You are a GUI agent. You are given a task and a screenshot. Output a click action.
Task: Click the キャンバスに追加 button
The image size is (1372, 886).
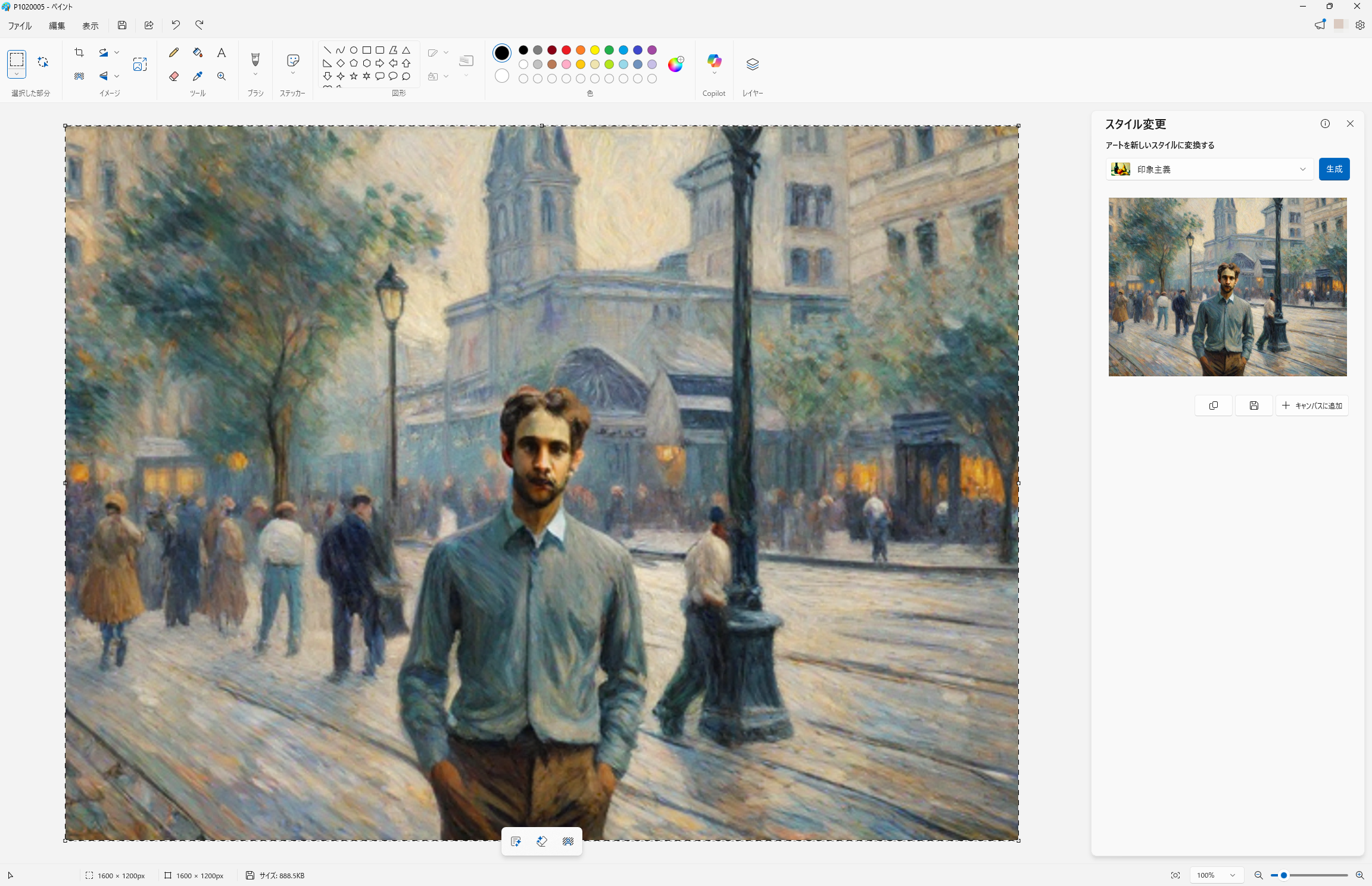pos(1312,405)
